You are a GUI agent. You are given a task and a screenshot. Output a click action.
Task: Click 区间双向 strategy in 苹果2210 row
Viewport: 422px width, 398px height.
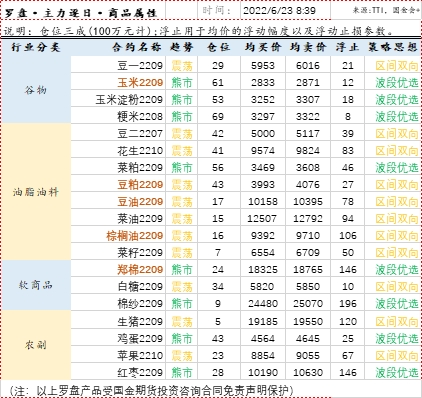click(397, 356)
